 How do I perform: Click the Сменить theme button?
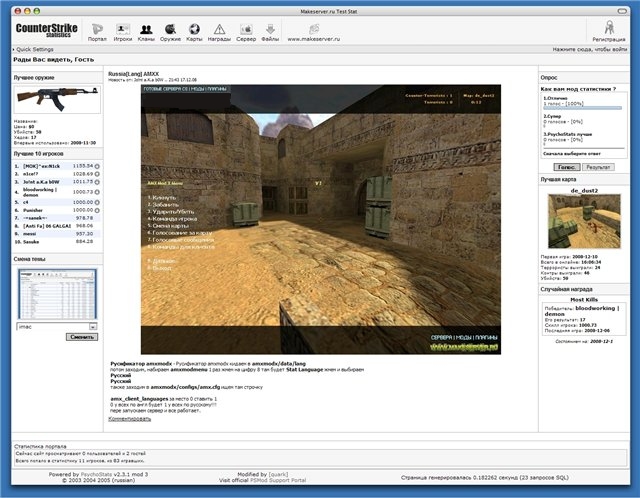point(82,337)
